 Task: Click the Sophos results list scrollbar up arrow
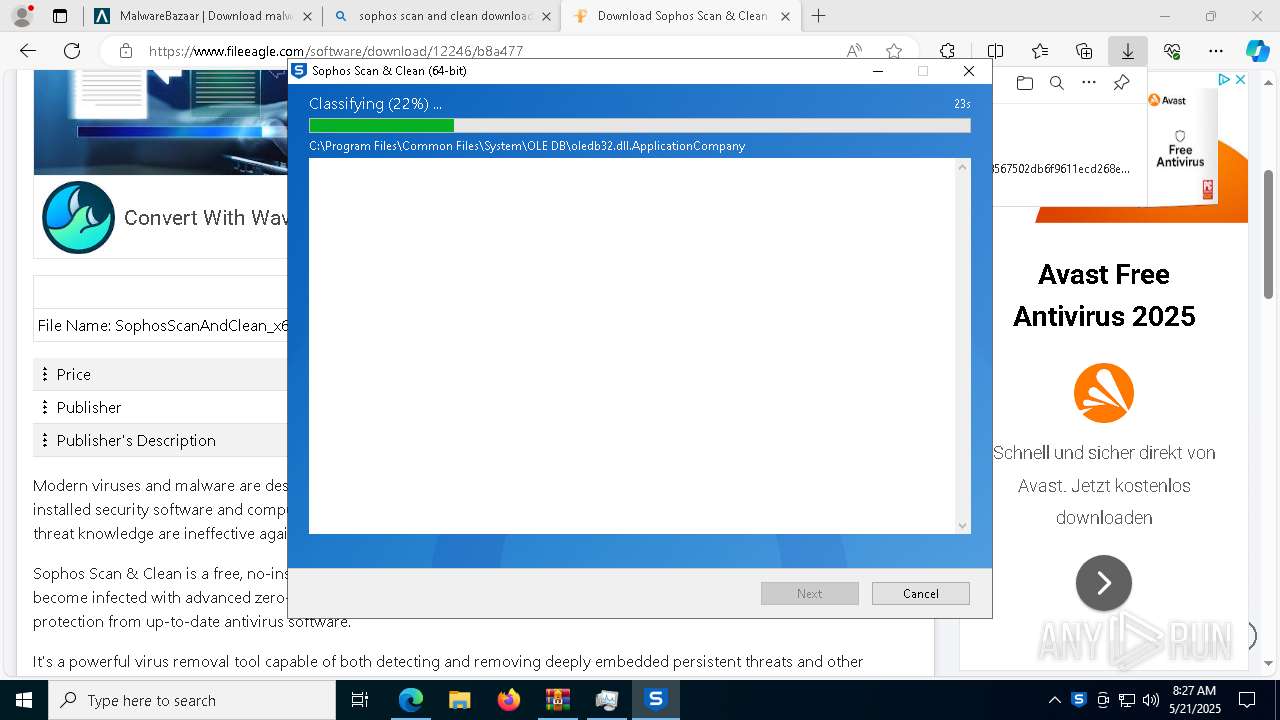962,166
